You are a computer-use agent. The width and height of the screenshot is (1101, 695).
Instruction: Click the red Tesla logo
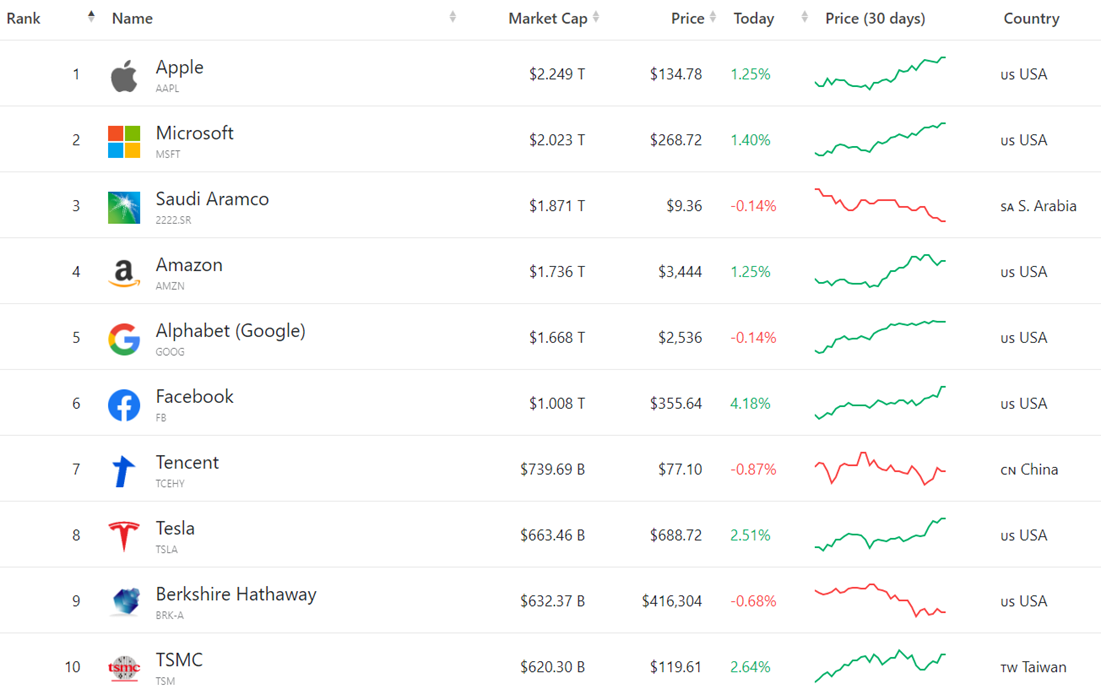124,536
